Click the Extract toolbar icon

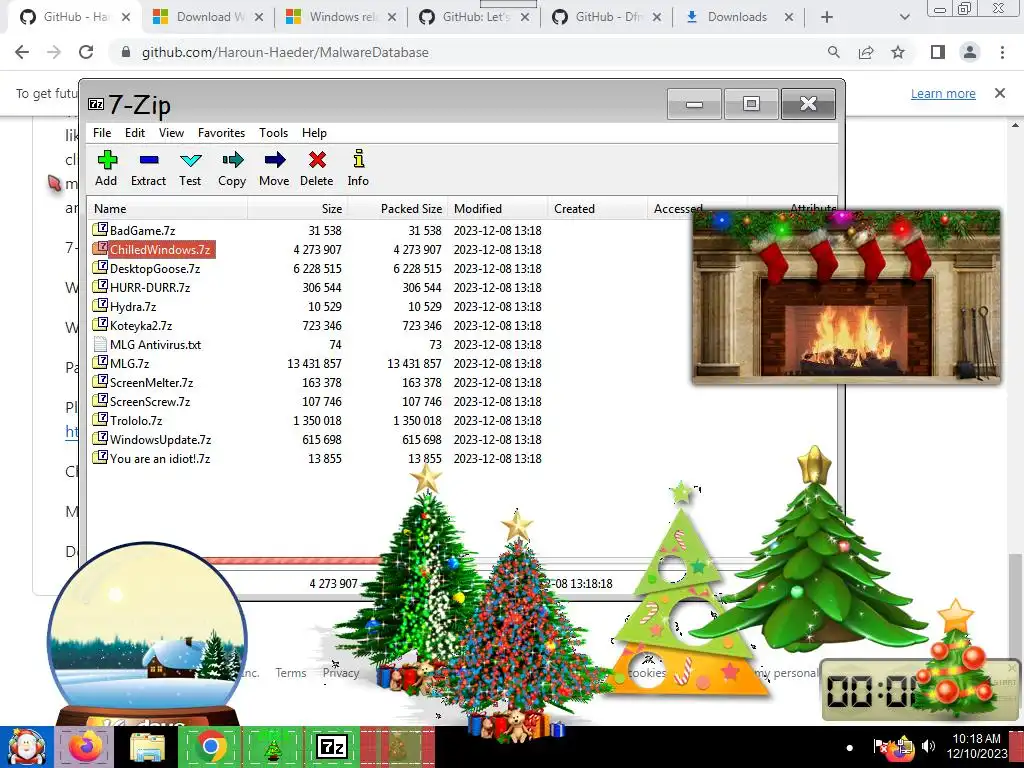(x=148, y=168)
